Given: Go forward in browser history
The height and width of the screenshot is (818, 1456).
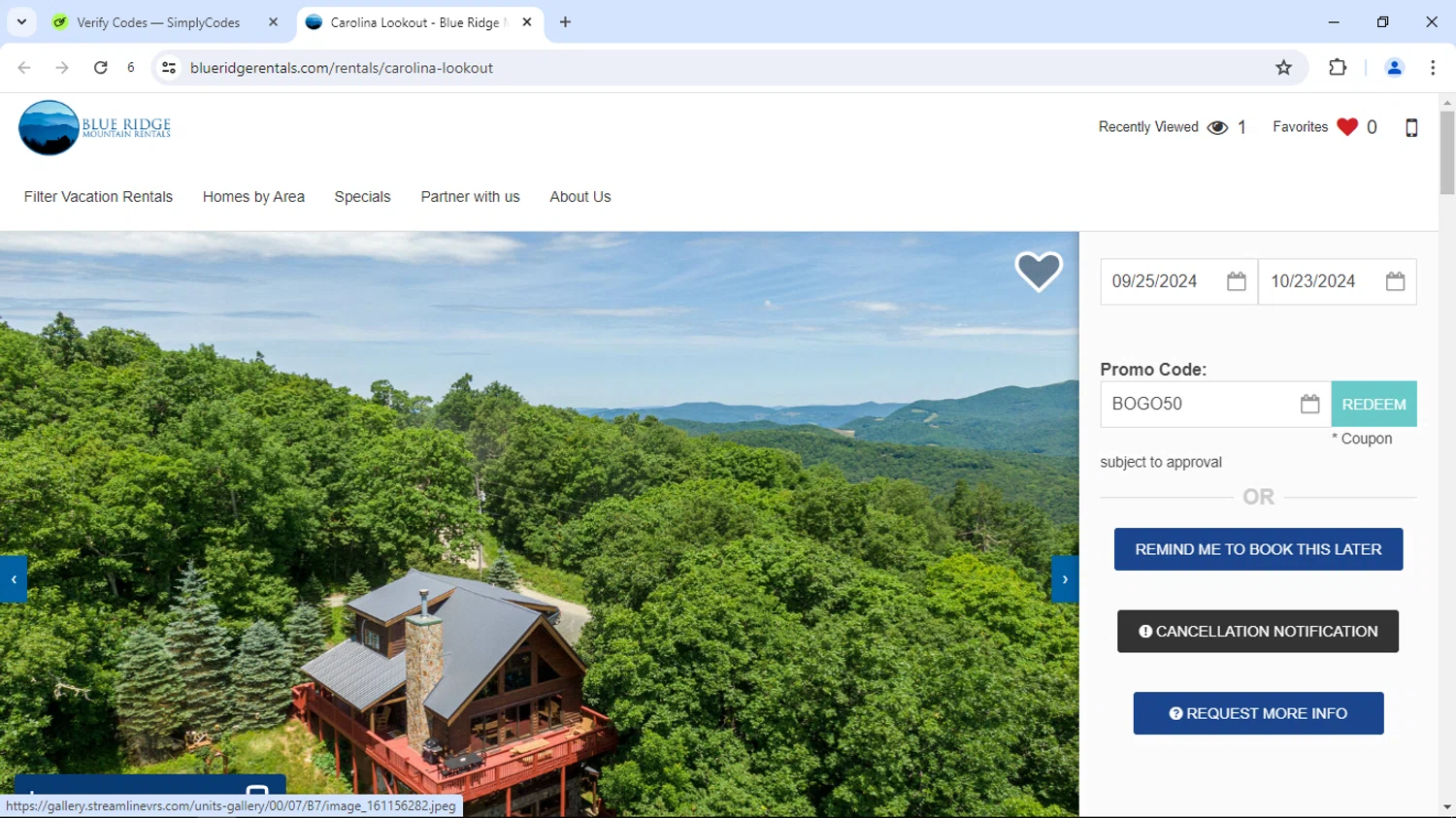Looking at the screenshot, I should click(x=62, y=68).
